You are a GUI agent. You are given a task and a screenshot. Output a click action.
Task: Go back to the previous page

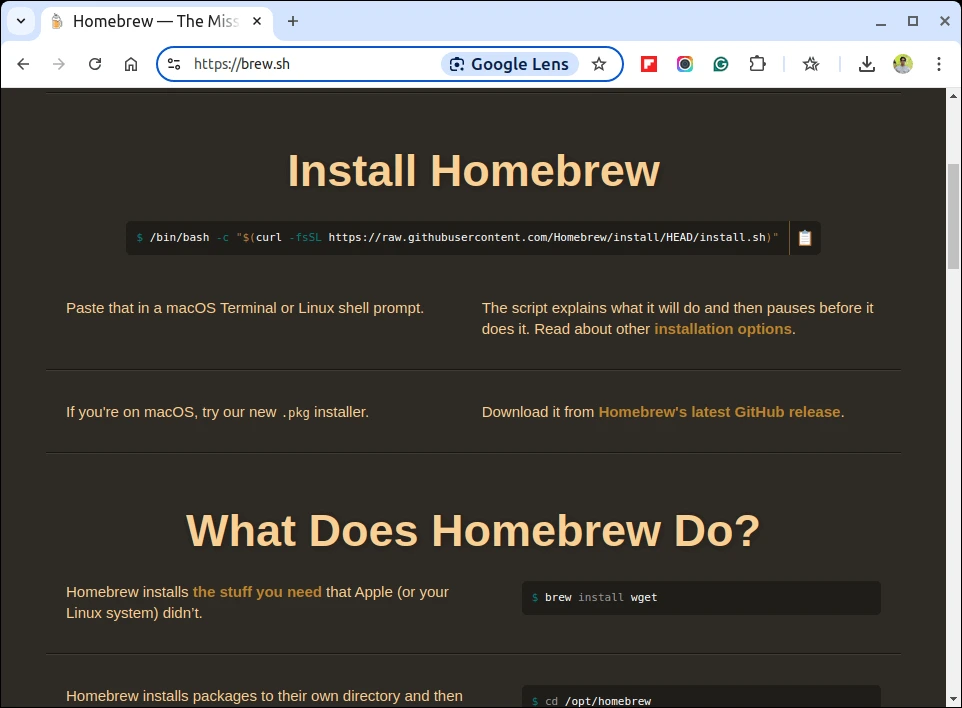23,64
